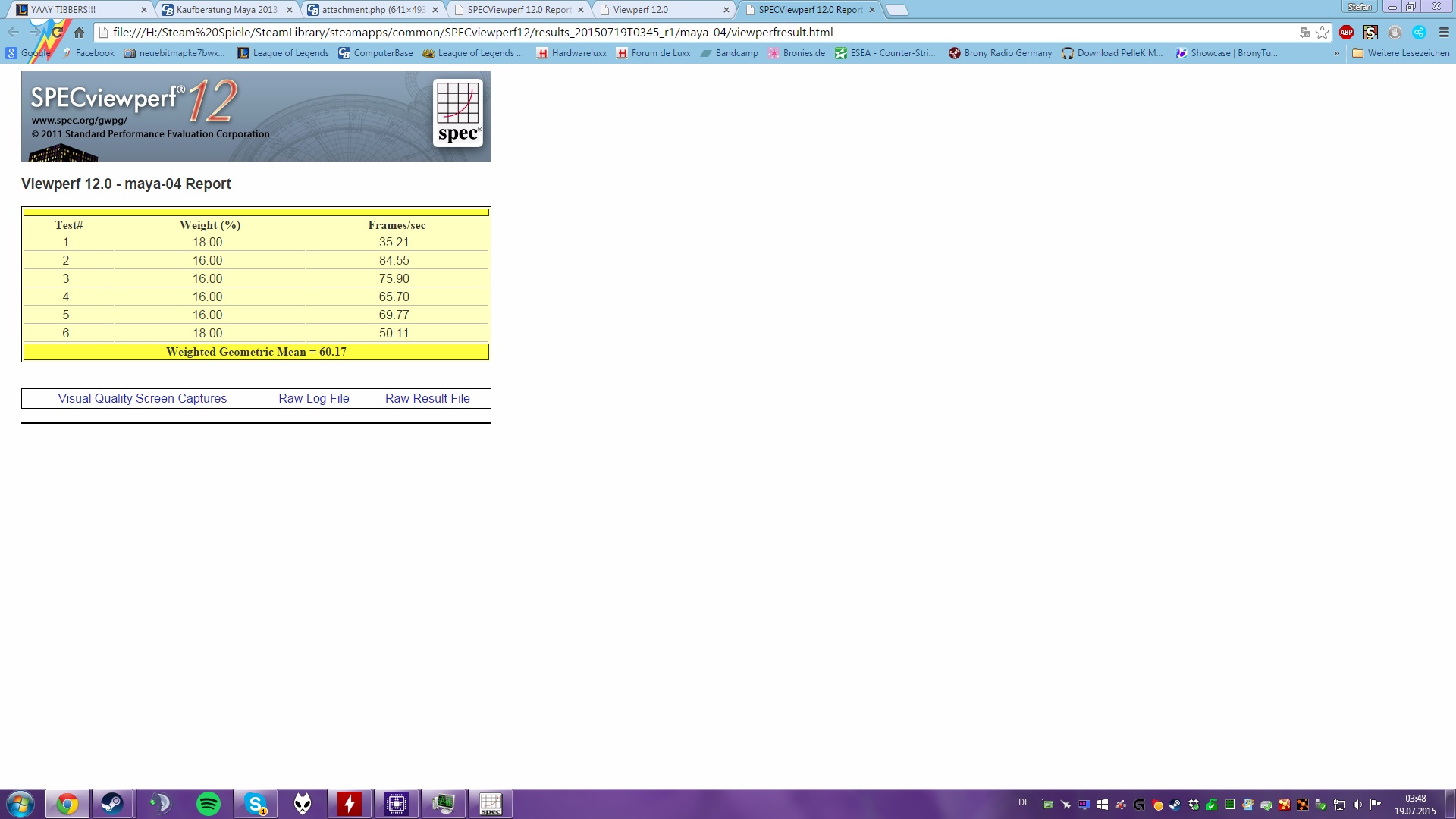Switch to the YAAY TIBBERS!!! tab
The height and width of the screenshot is (819, 1456).
click(80, 10)
